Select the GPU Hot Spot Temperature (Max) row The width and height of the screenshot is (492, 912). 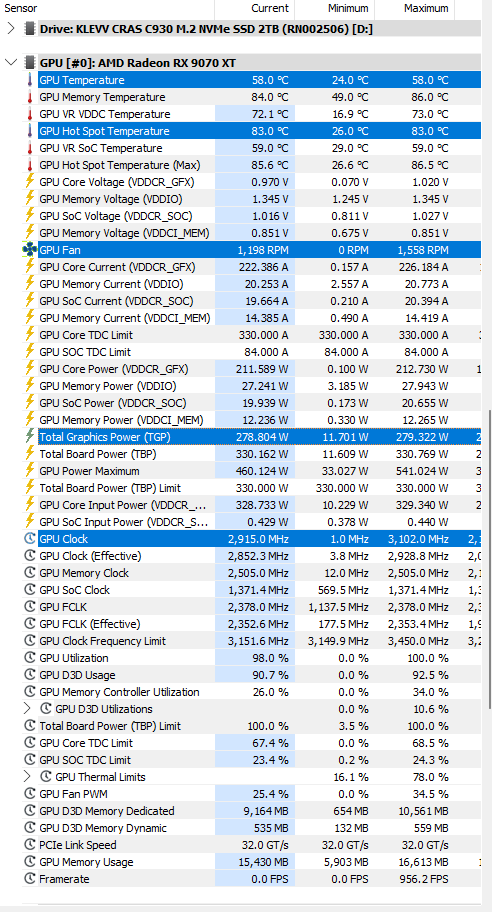tap(260, 165)
